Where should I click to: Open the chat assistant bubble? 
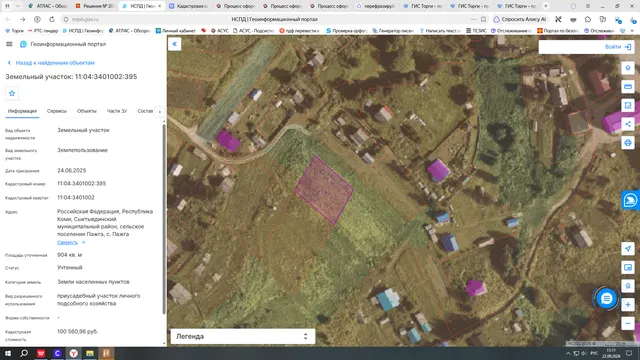tap(606, 299)
